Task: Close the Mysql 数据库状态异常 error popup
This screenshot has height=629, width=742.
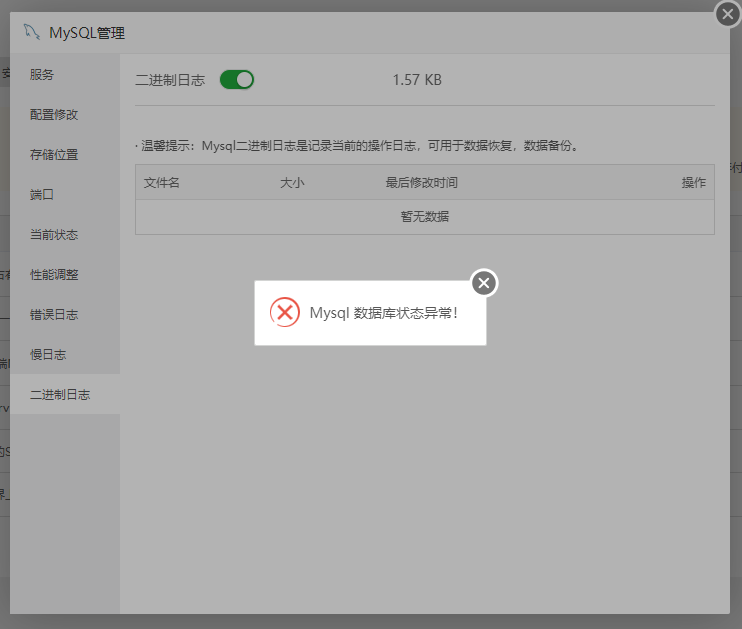Action: [x=484, y=283]
